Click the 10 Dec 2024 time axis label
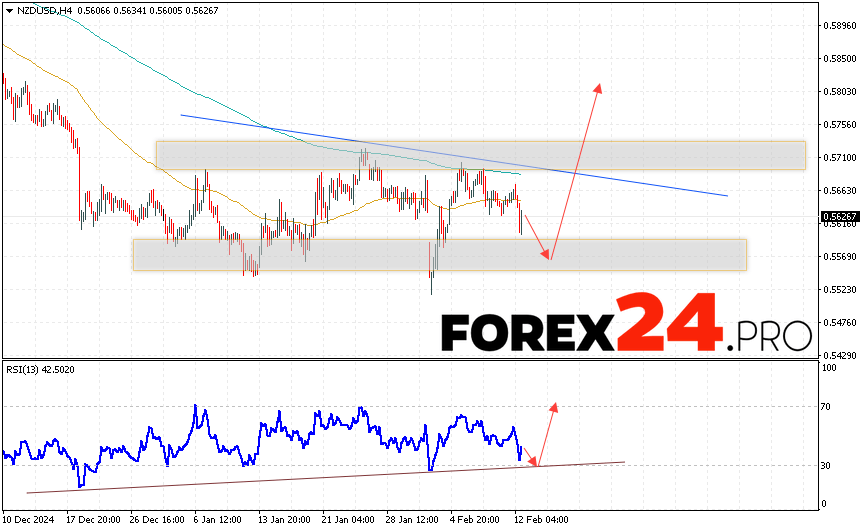The width and height of the screenshot is (864, 531). [27, 521]
